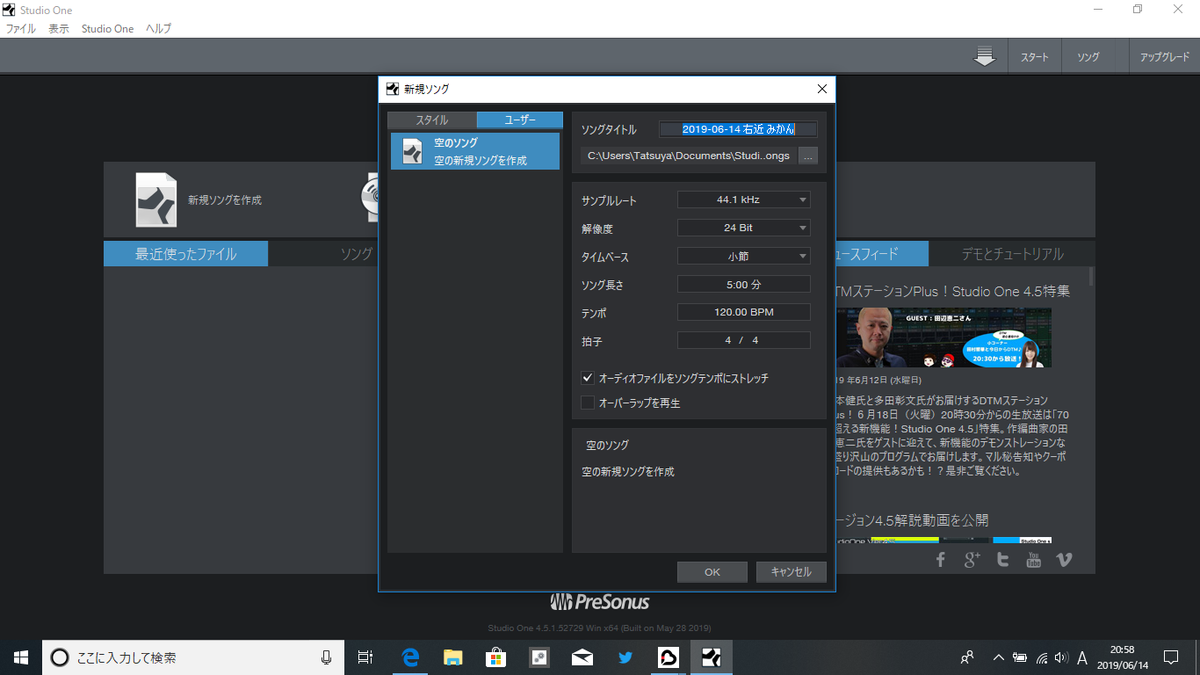Click the battery icon in system tray
The width and height of the screenshot is (1200, 675).
pyautogui.click(x=1019, y=657)
